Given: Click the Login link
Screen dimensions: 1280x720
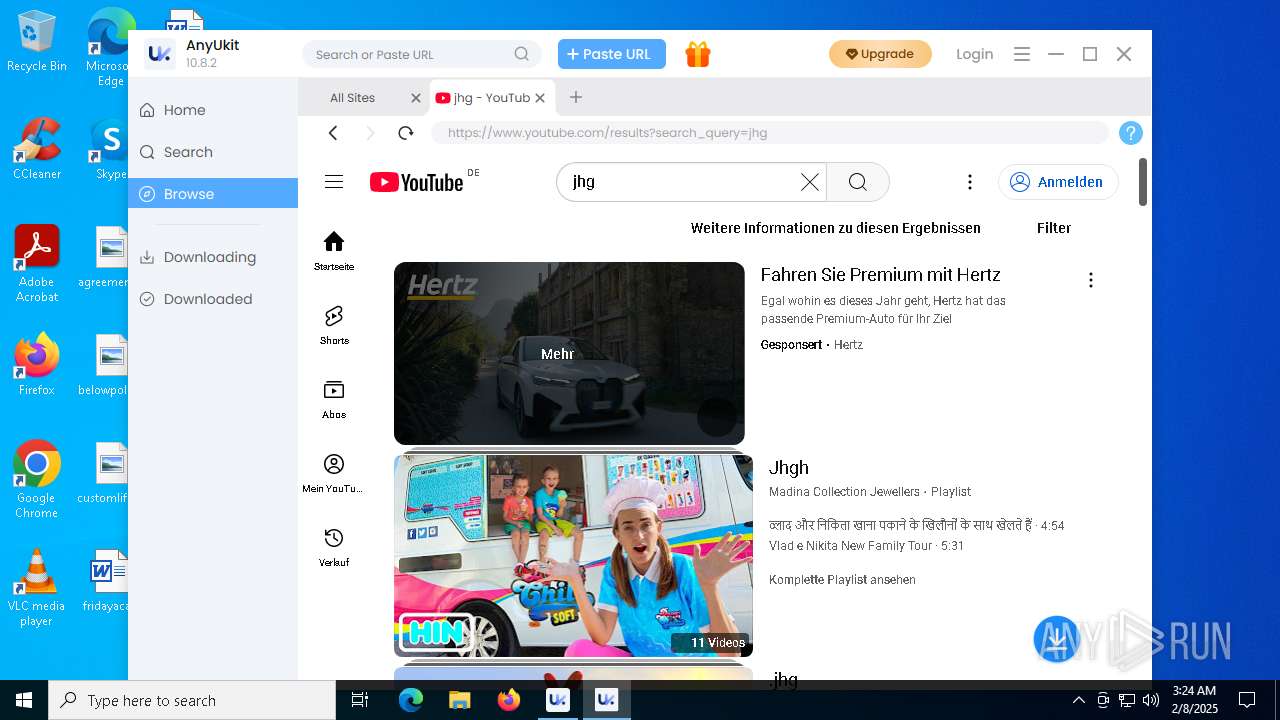Looking at the screenshot, I should [974, 54].
